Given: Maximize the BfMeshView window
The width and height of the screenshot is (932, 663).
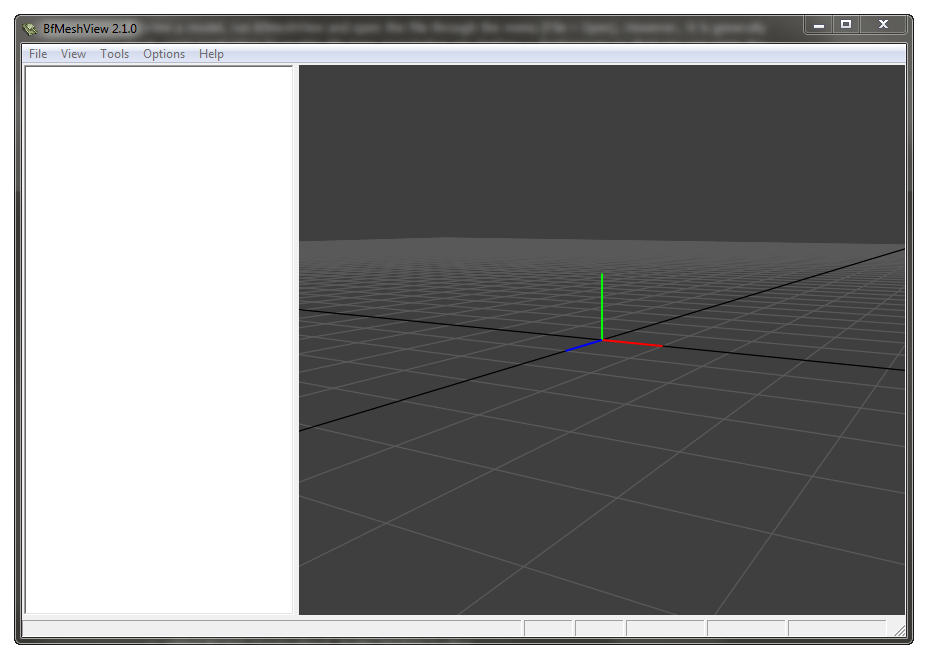Looking at the screenshot, I should pyautogui.click(x=846, y=24).
